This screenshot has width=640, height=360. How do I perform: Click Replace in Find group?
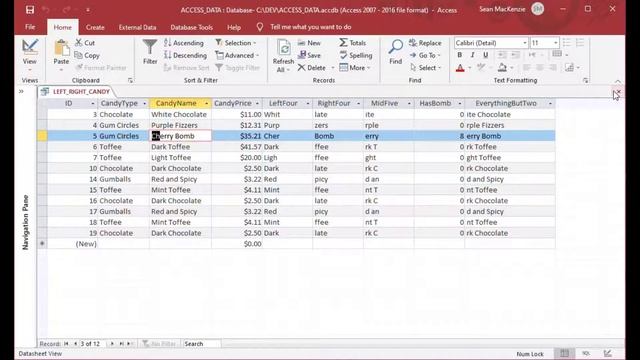point(425,42)
